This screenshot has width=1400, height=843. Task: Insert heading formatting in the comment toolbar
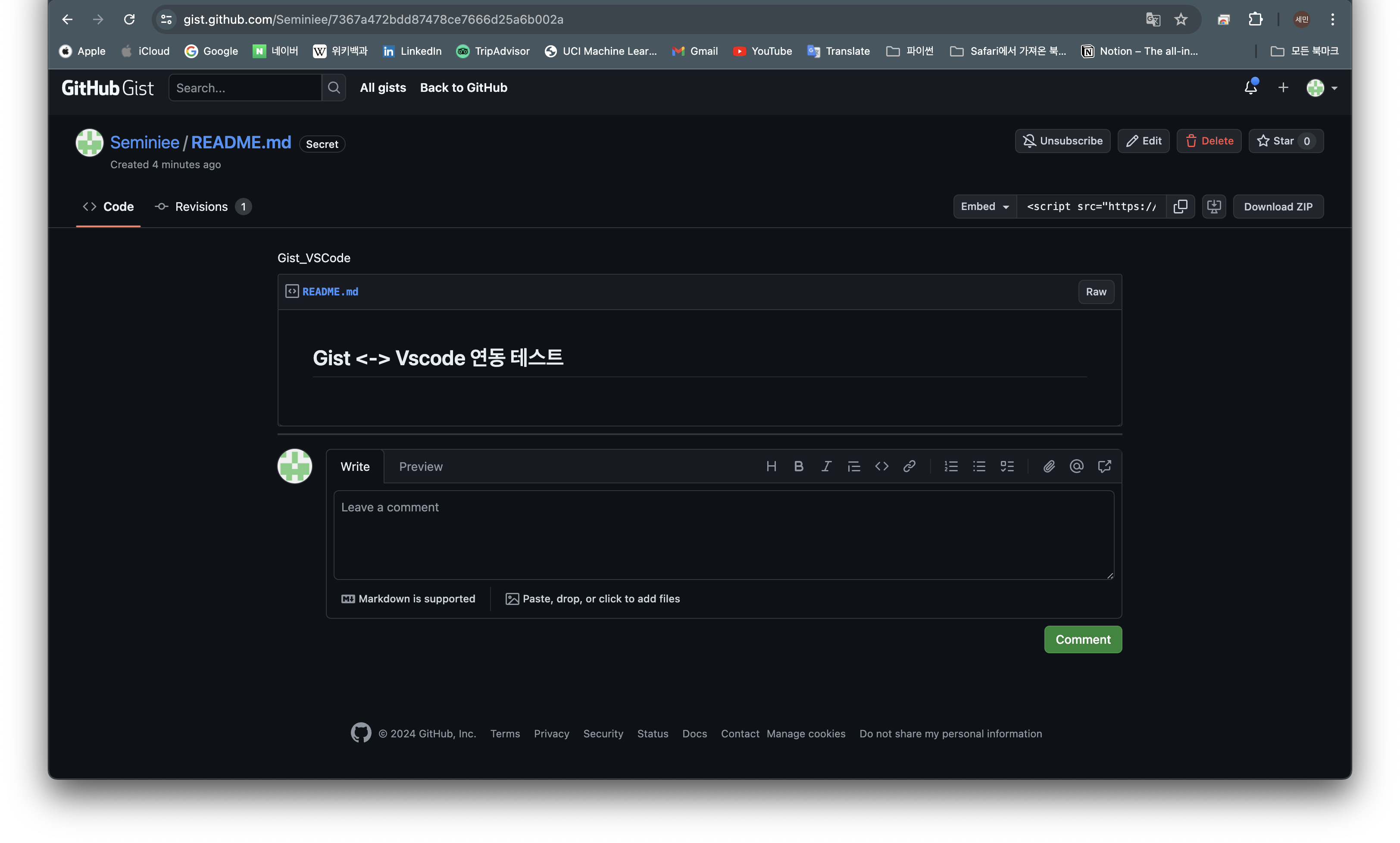[x=771, y=466]
